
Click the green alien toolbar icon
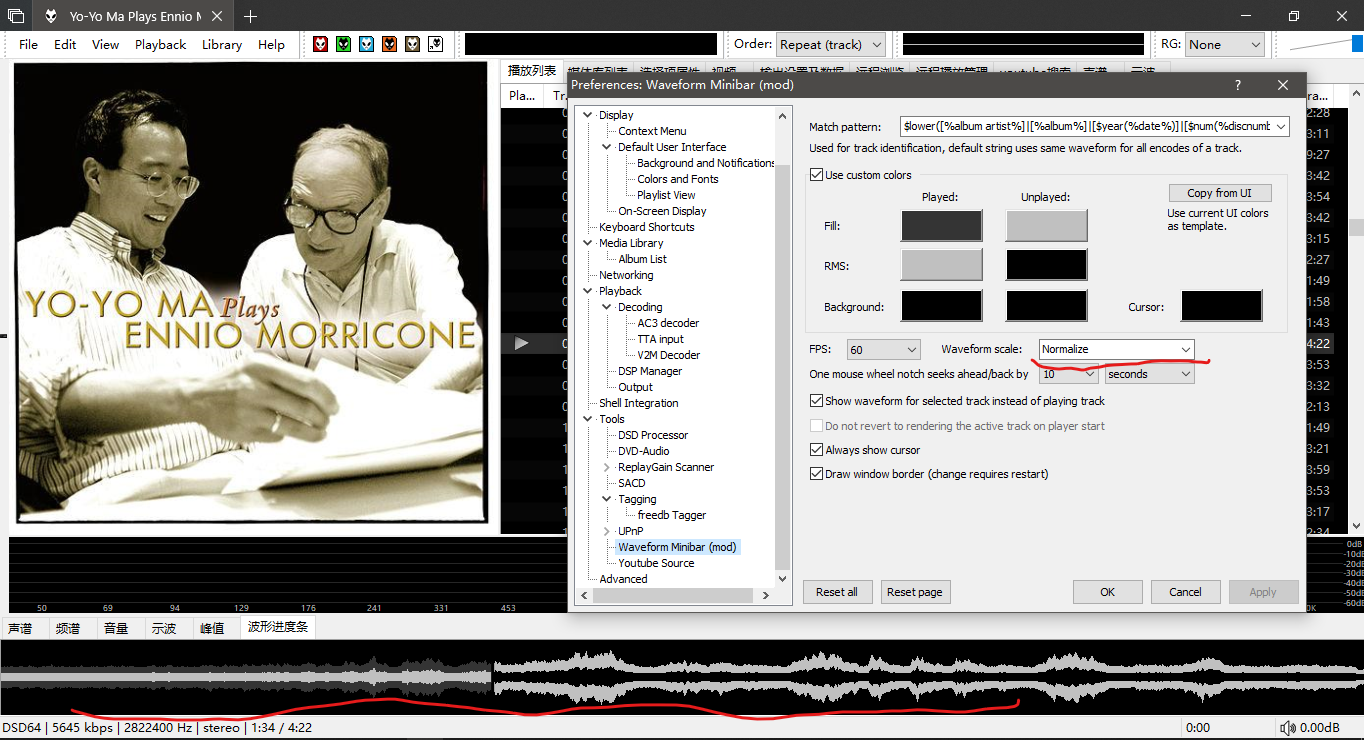pyautogui.click(x=343, y=44)
